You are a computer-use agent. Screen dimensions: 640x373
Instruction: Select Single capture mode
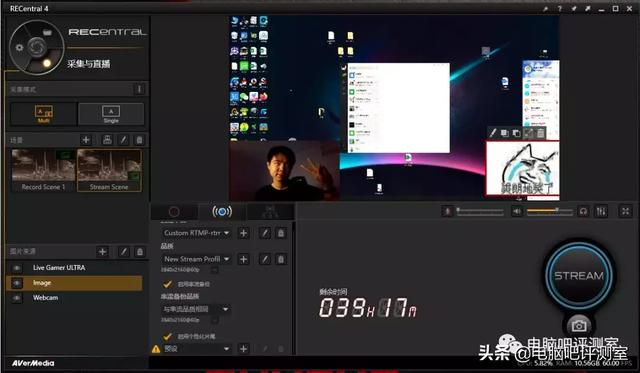pyautogui.click(x=111, y=114)
